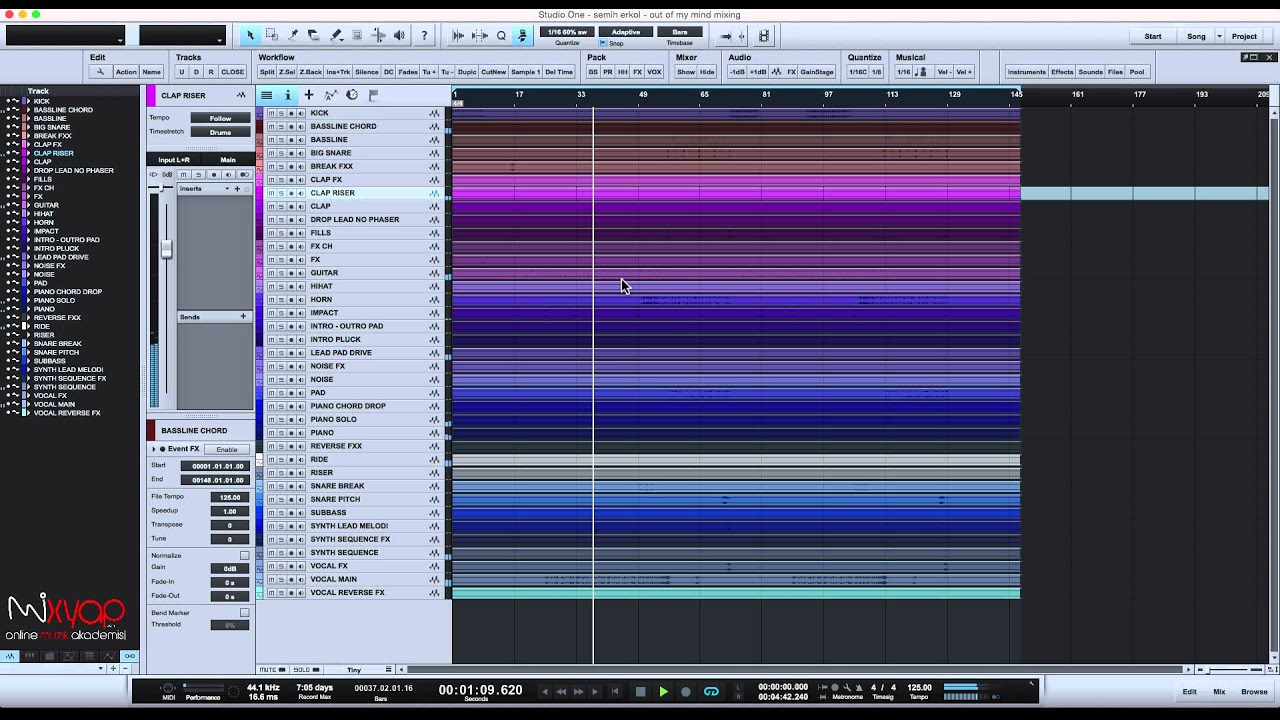The width and height of the screenshot is (1280, 720).
Task: Open the Bars timebase dropdown
Action: [x=680, y=32]
